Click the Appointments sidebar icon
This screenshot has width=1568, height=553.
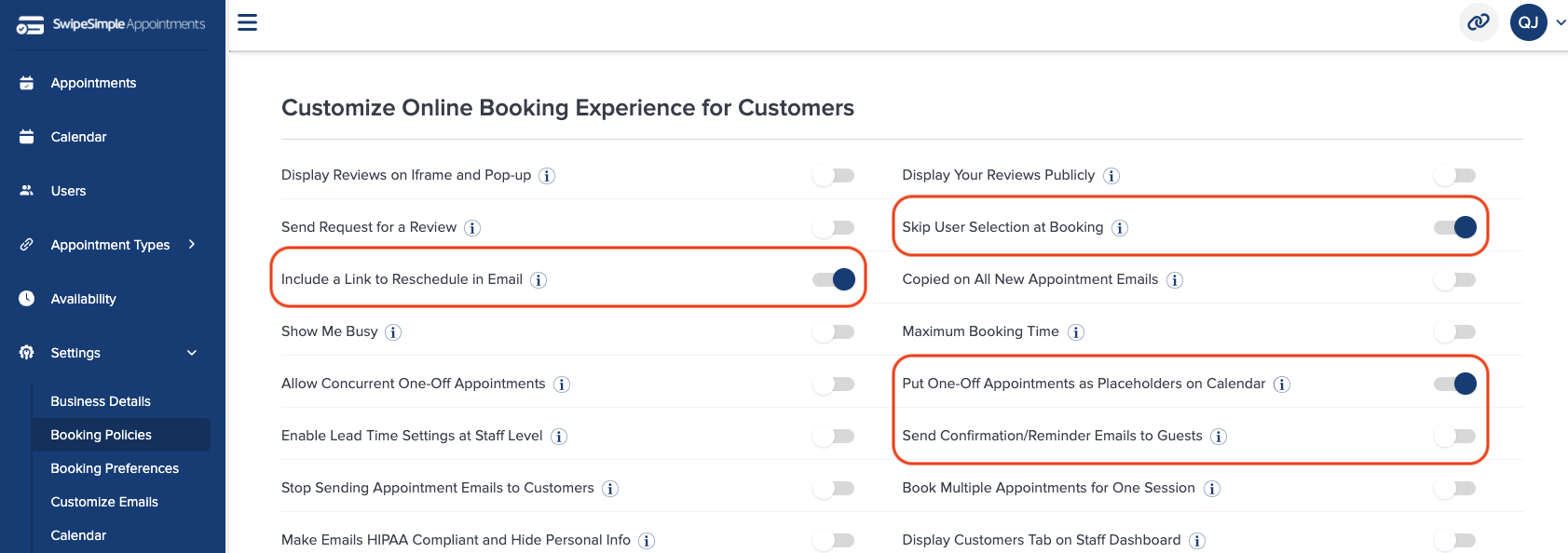[x=27, y=83]
